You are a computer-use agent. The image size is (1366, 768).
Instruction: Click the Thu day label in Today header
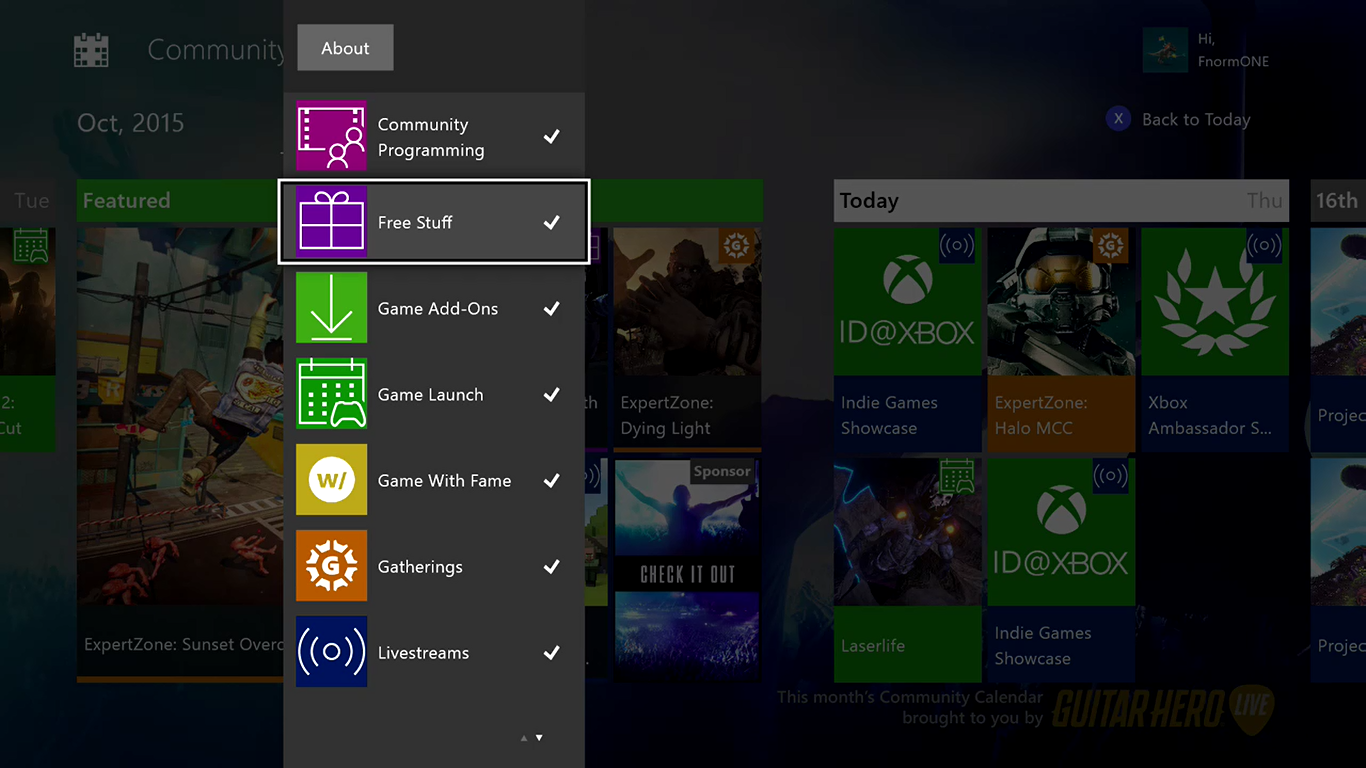pyautogui.click(x=1264, y=201)
